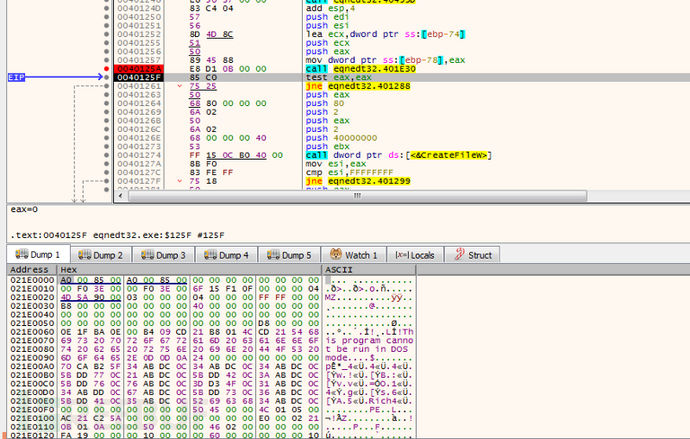Switch to the Dump 1 tab
Viewport: 690px width, 439px height.
(x=38, y=255)
